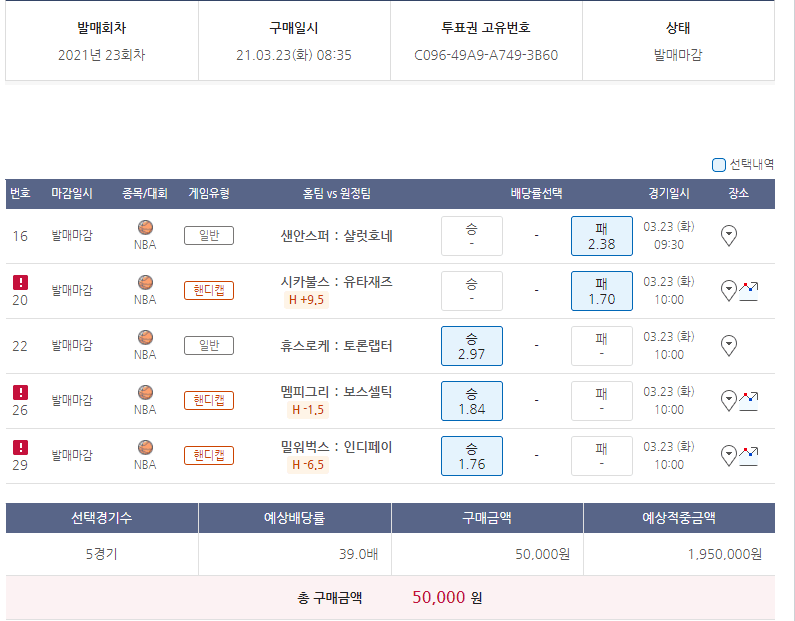The image size is (795, 621).
Task: Select 패 1.70 odds for 시카불스 game
Action: tap(601, 291)
